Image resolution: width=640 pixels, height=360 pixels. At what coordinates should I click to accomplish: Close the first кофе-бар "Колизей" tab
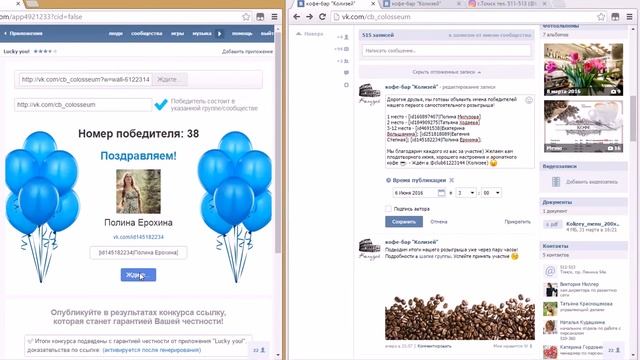tap(373, 4)
